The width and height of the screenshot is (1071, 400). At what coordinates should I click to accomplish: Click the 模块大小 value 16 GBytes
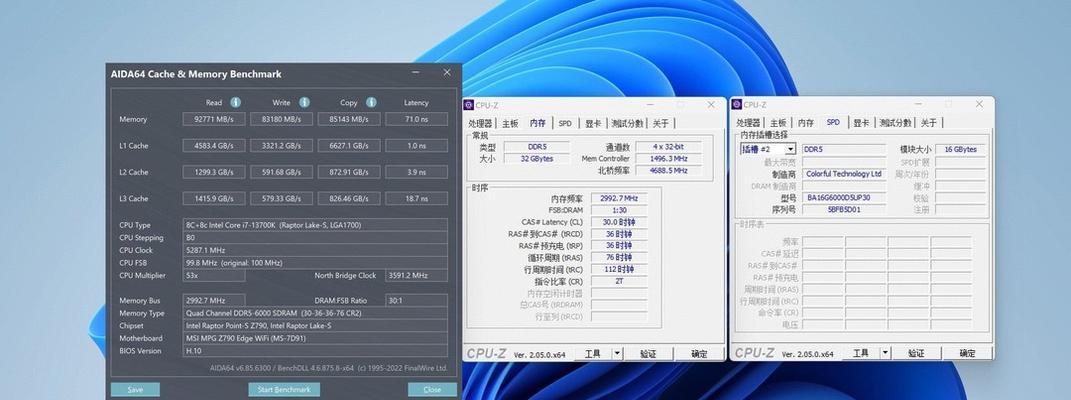click(x=960, y=149)
